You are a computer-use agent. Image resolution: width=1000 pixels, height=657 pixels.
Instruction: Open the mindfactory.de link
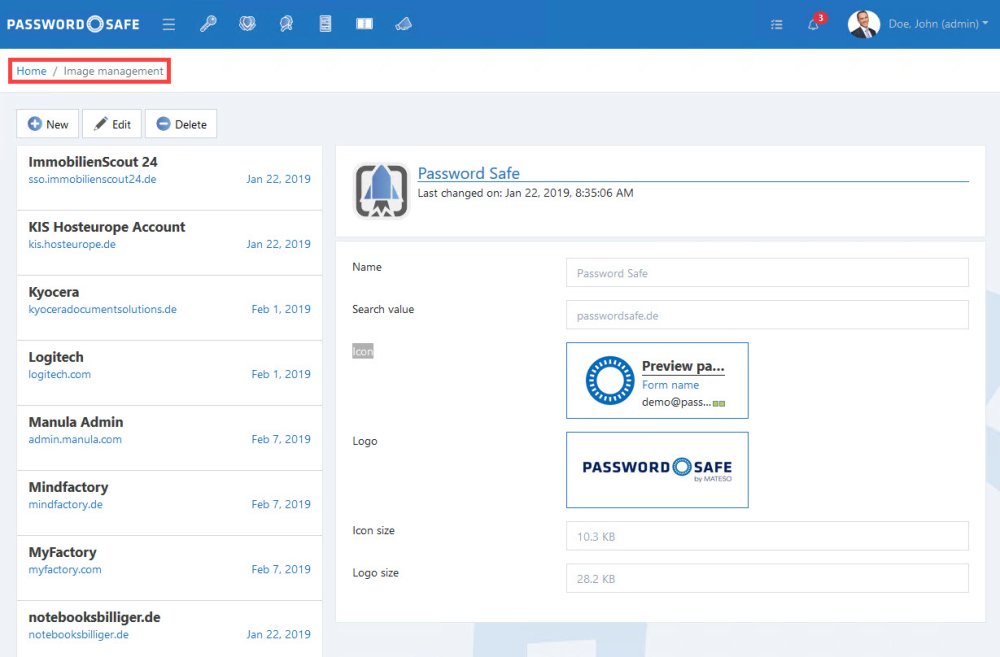(x=66, y=505)
